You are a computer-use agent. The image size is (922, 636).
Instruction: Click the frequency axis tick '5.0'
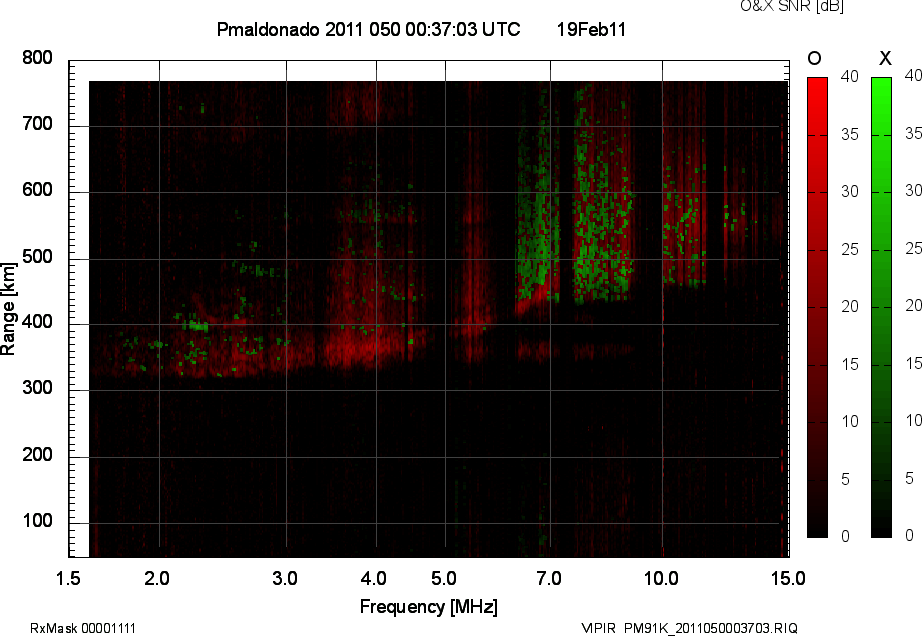[x=443, y=579]
